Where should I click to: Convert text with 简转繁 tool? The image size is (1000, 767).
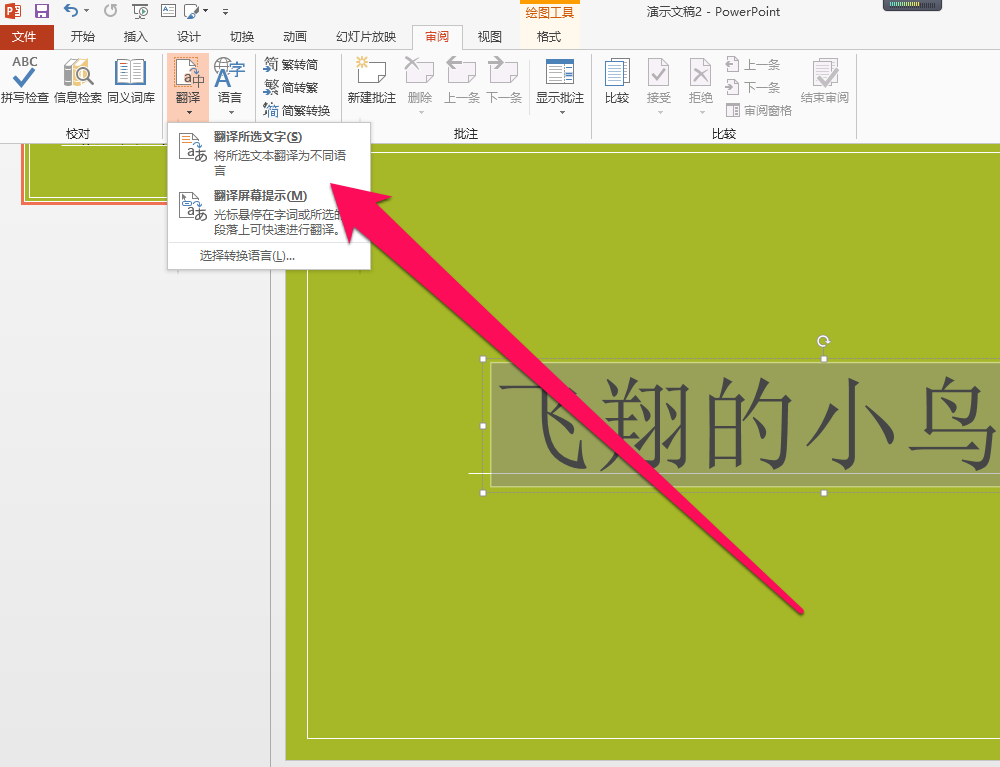(x=295, y=86)
